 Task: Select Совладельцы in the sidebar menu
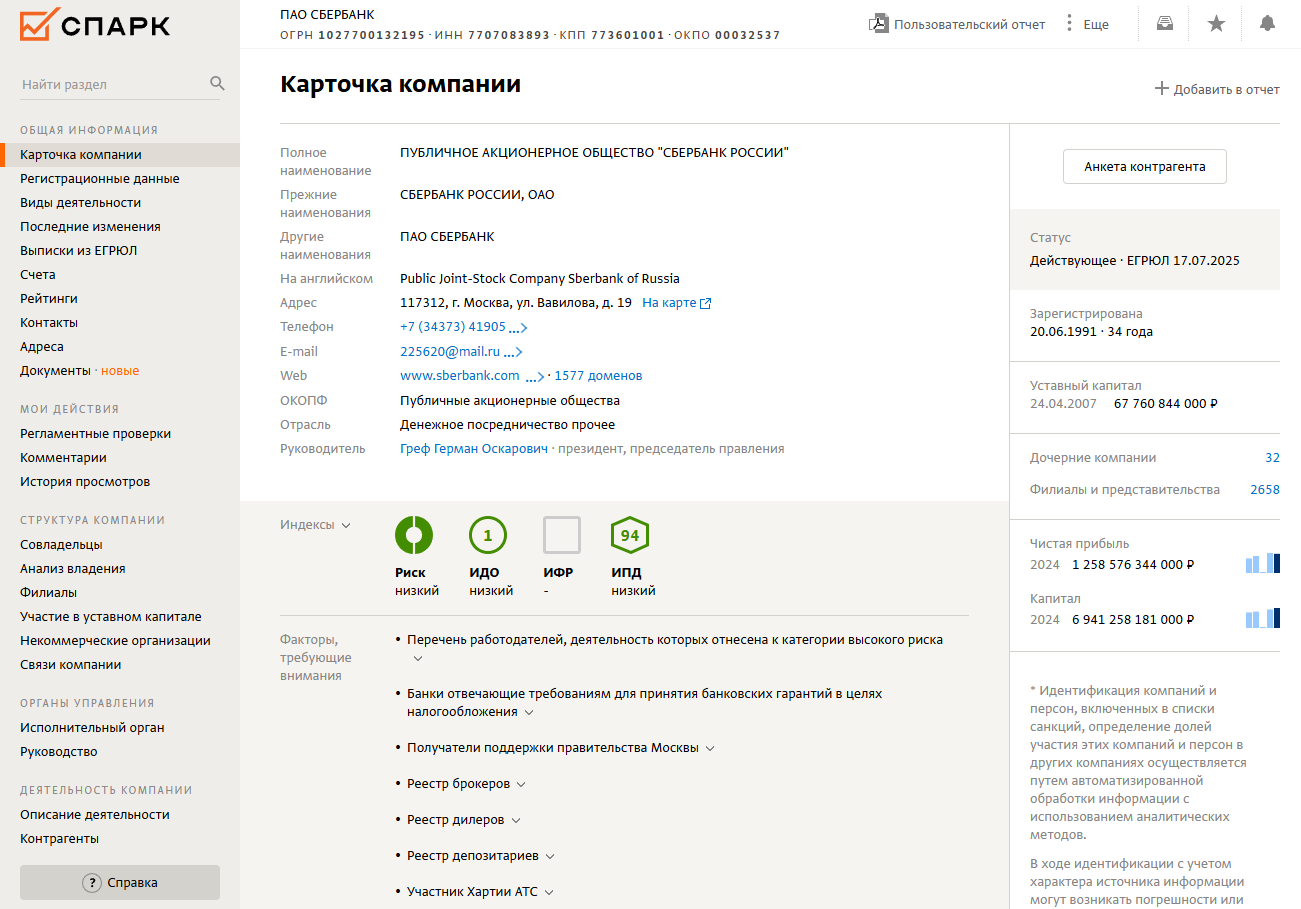(61, 545)
